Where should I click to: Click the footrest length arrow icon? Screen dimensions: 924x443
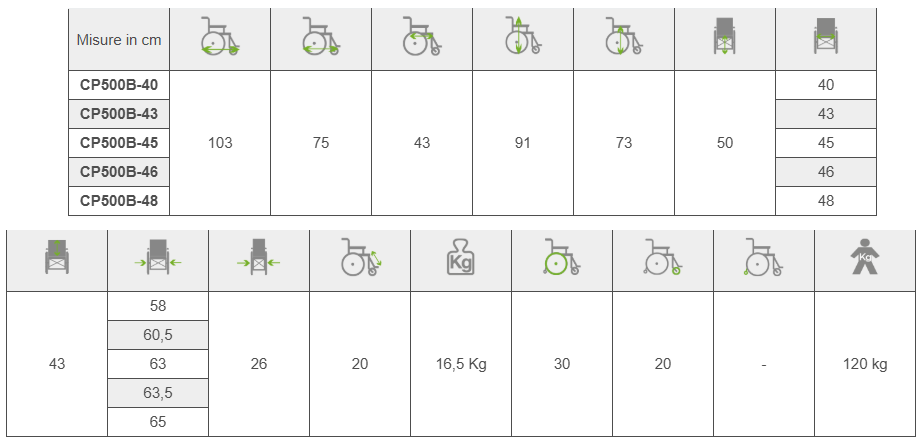(361, 259)
